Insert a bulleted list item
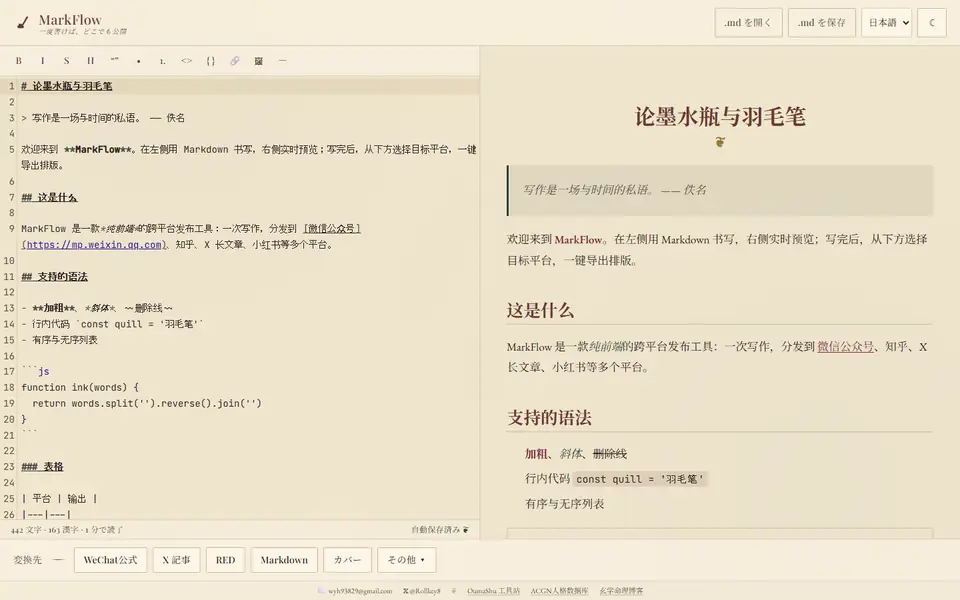 [138, 61]
